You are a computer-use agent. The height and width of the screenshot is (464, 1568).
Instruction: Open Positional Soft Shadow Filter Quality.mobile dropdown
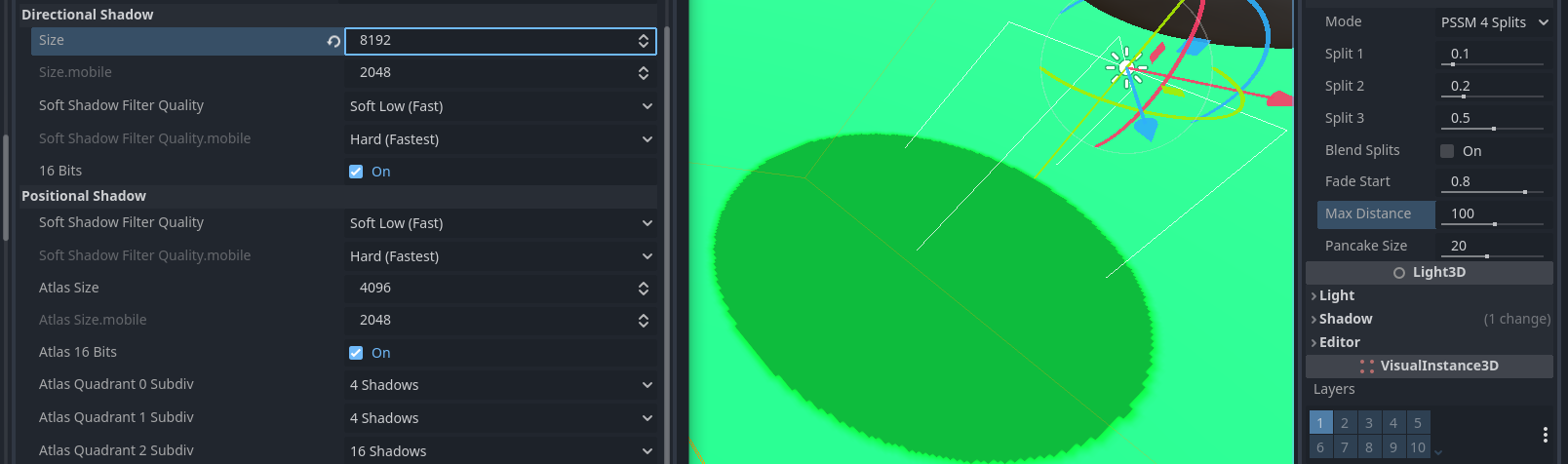500,256
